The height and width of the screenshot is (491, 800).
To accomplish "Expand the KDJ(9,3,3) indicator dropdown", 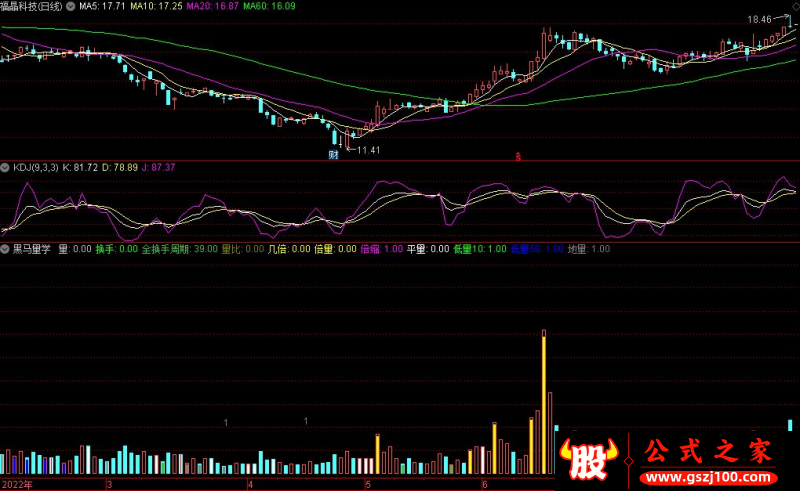I will click(x=5, y=167).
